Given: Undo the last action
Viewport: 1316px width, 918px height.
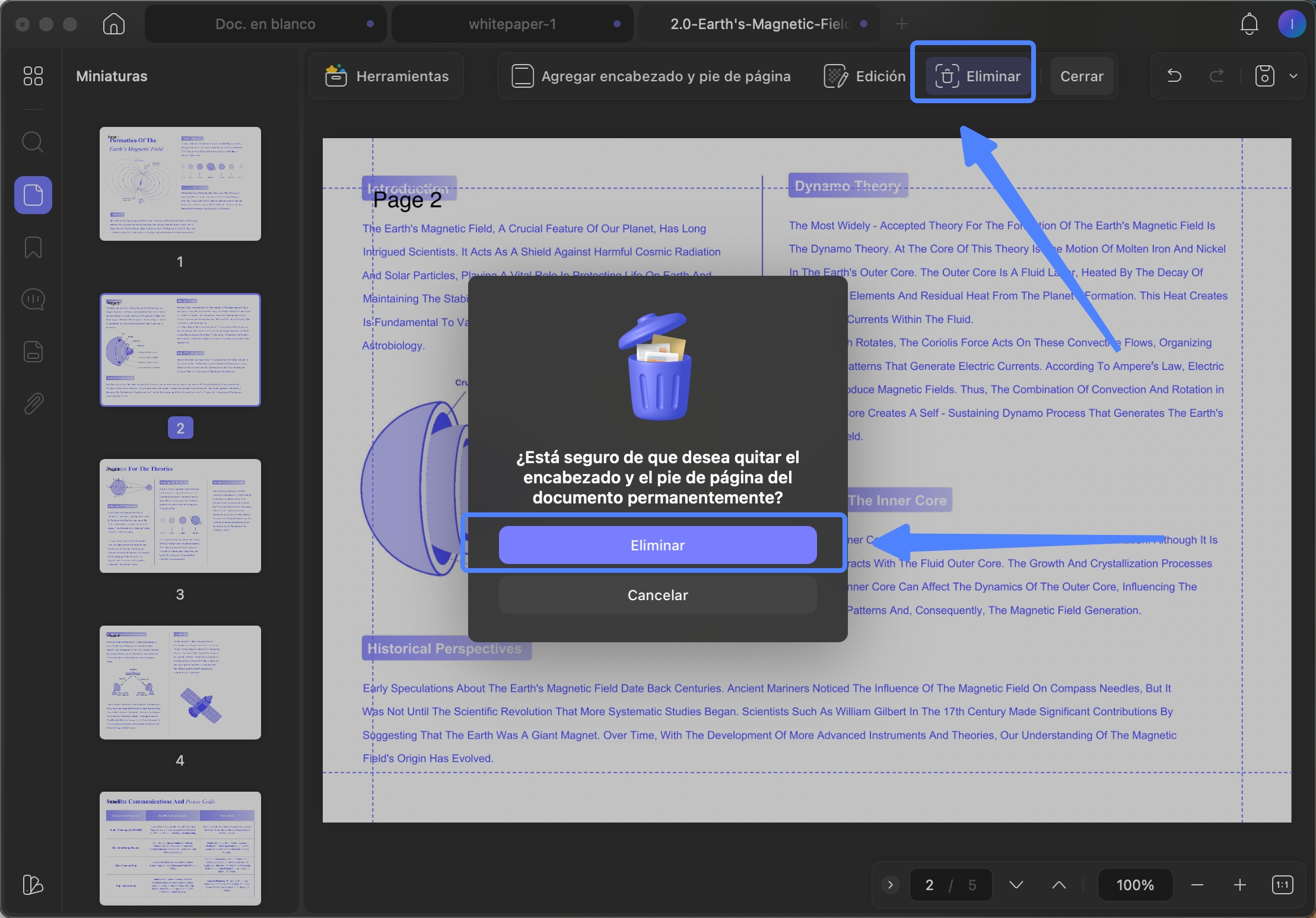Looking at the screenshot, I should tap(1174, 76).
